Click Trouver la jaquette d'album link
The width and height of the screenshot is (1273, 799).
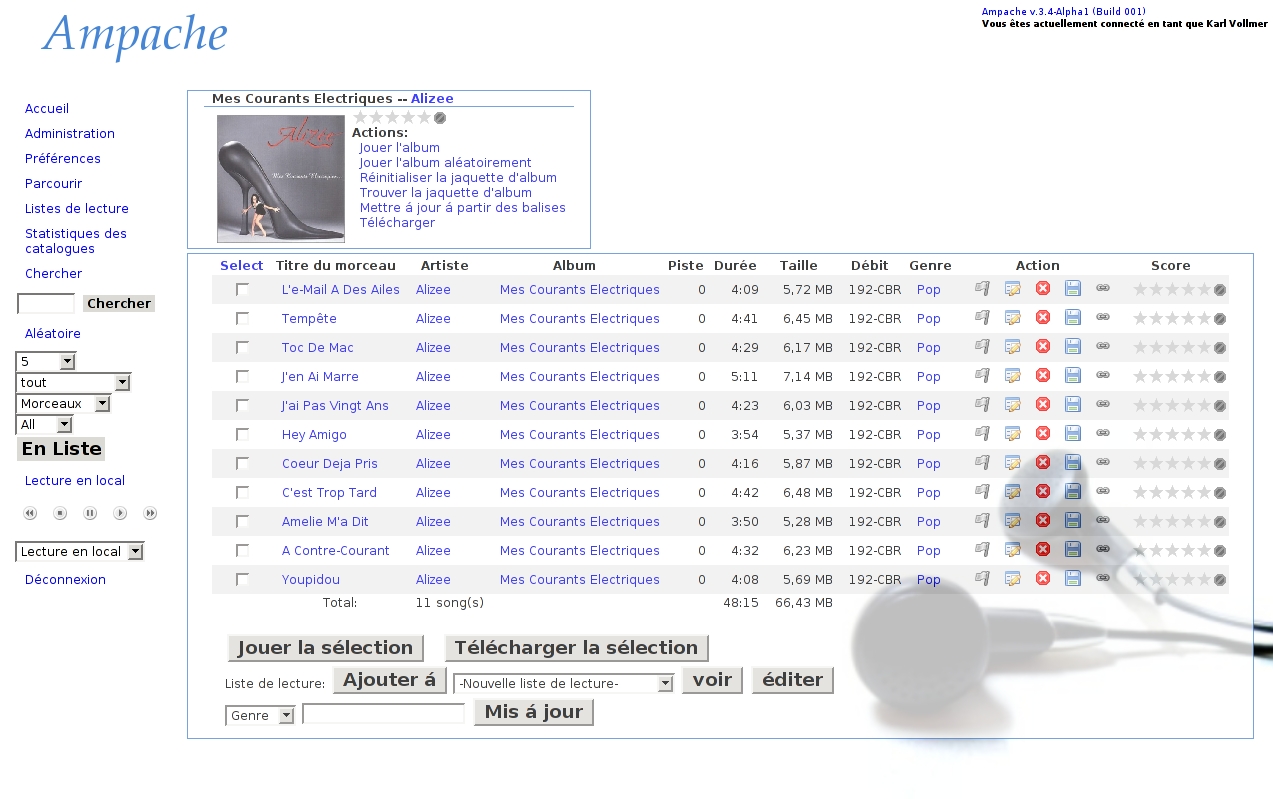pyautogui.click(x=446, y=192)
